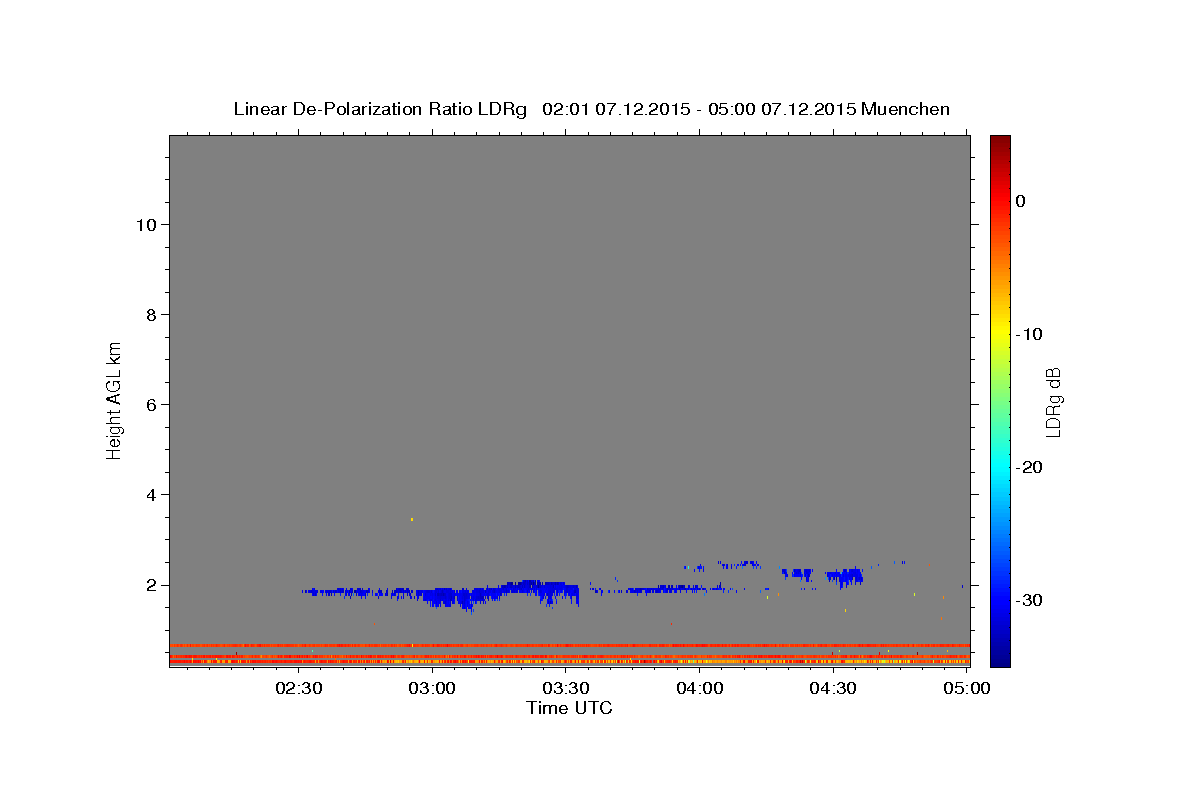Click the height axis label 10
Screen dimensions: 1200x800
pos(146,225)
